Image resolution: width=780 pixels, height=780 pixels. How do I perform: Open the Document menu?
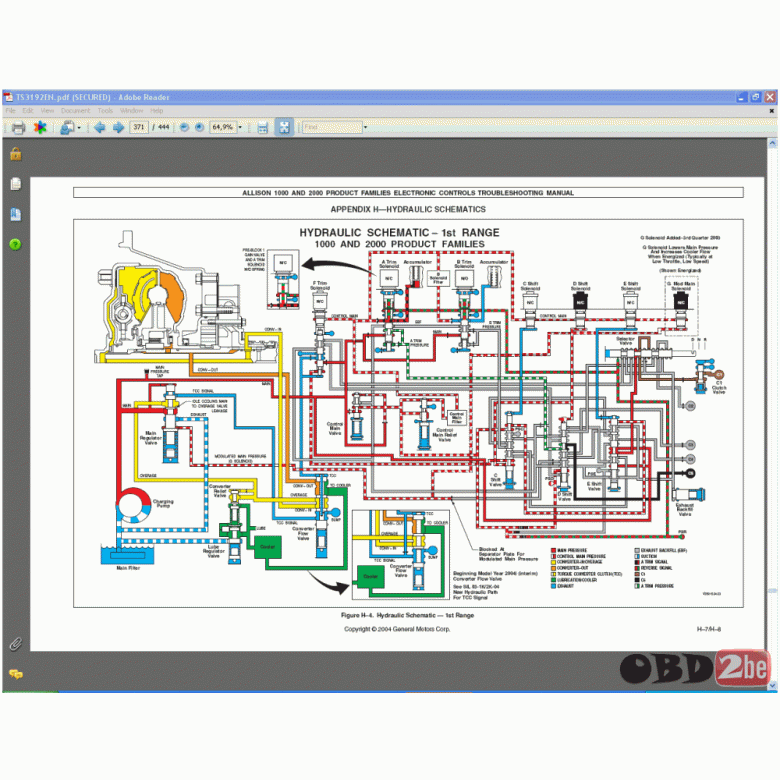(76, 111)
